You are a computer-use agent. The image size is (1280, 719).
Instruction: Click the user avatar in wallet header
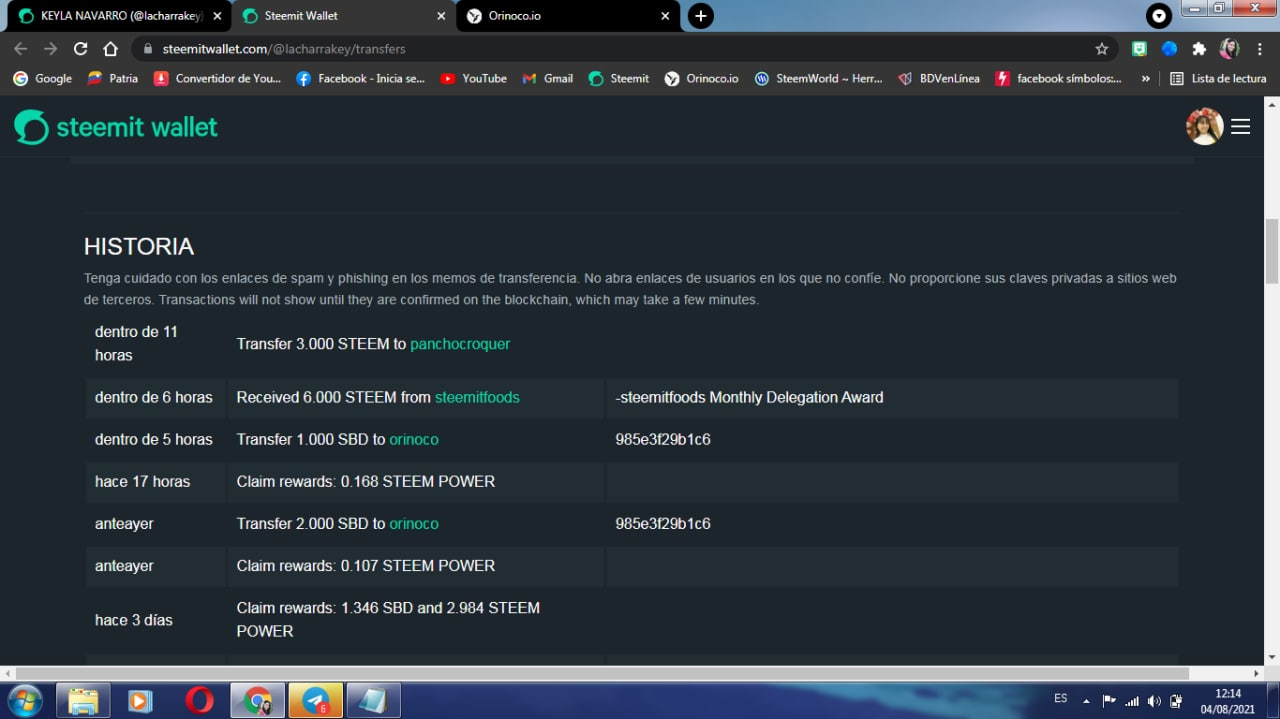[1204, 127]
